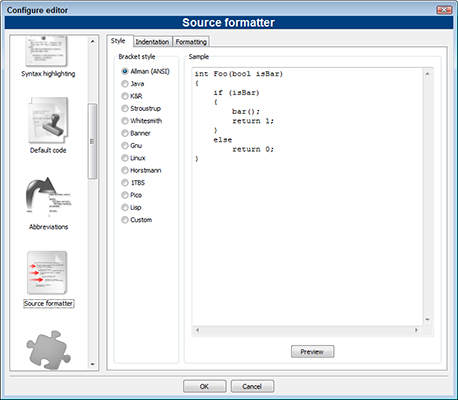This screenshot has height=400, width=458.
Task: Click the 'else' sample line
Action: [223, 140]
